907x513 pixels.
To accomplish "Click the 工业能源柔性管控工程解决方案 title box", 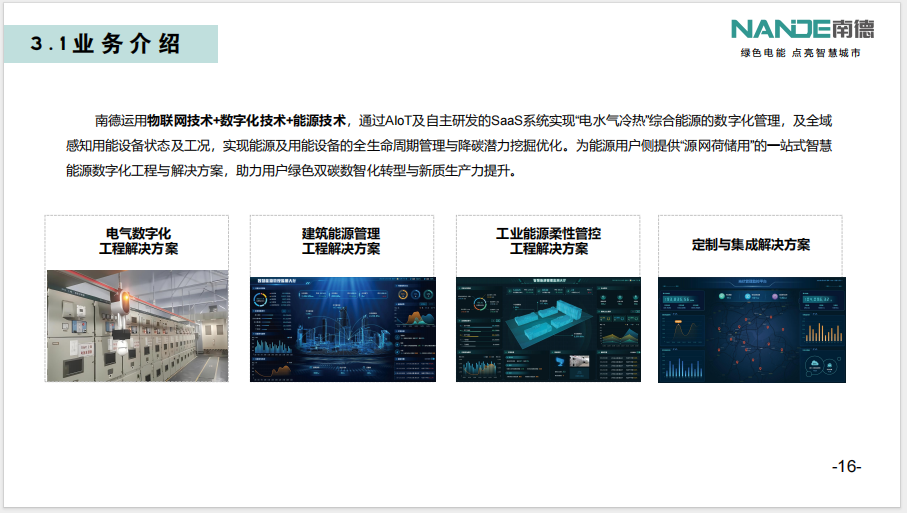I will [548, 241].
